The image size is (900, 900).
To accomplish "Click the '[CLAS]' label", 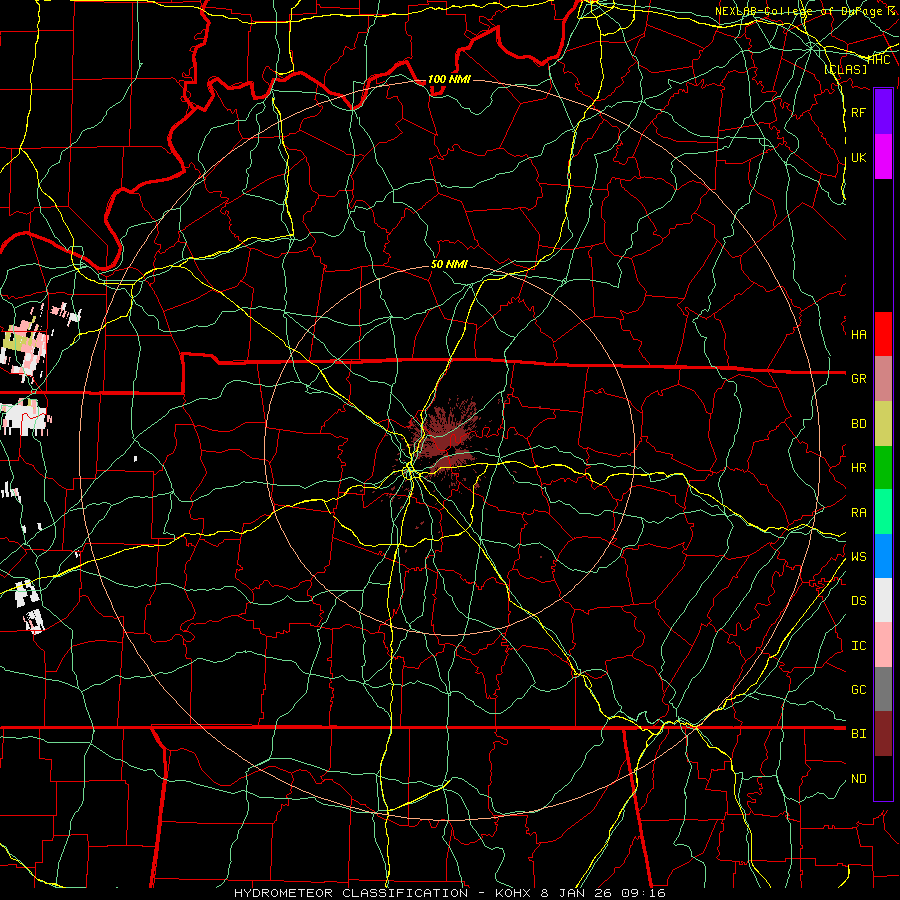I will pyautogui.click(x=845, y=69).
